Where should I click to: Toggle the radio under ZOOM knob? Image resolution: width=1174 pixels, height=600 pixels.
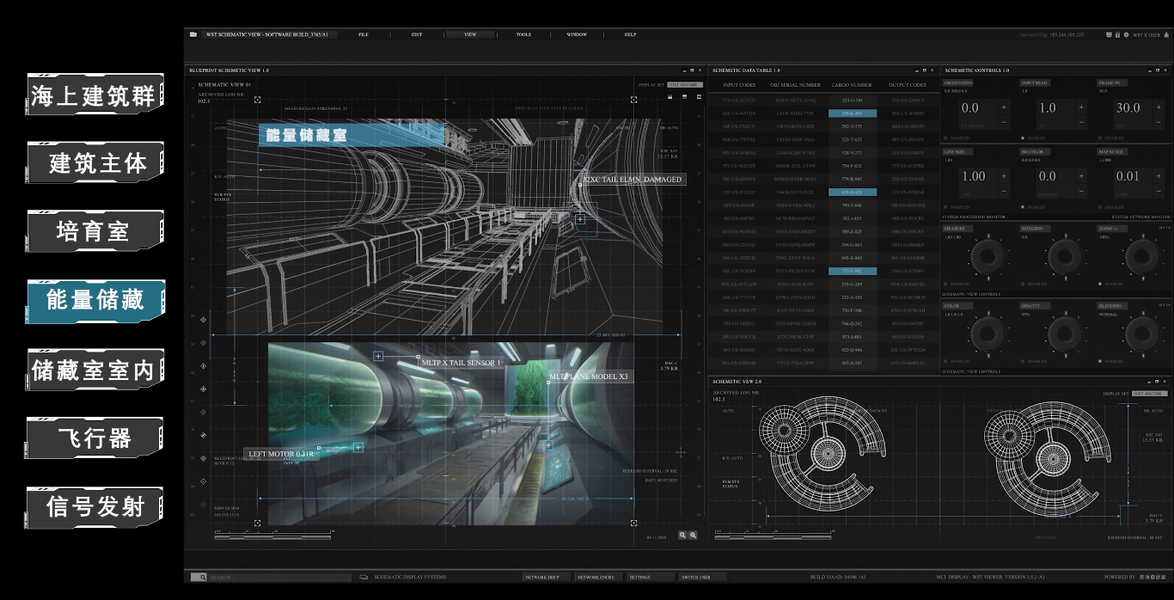pos(1100,285)
